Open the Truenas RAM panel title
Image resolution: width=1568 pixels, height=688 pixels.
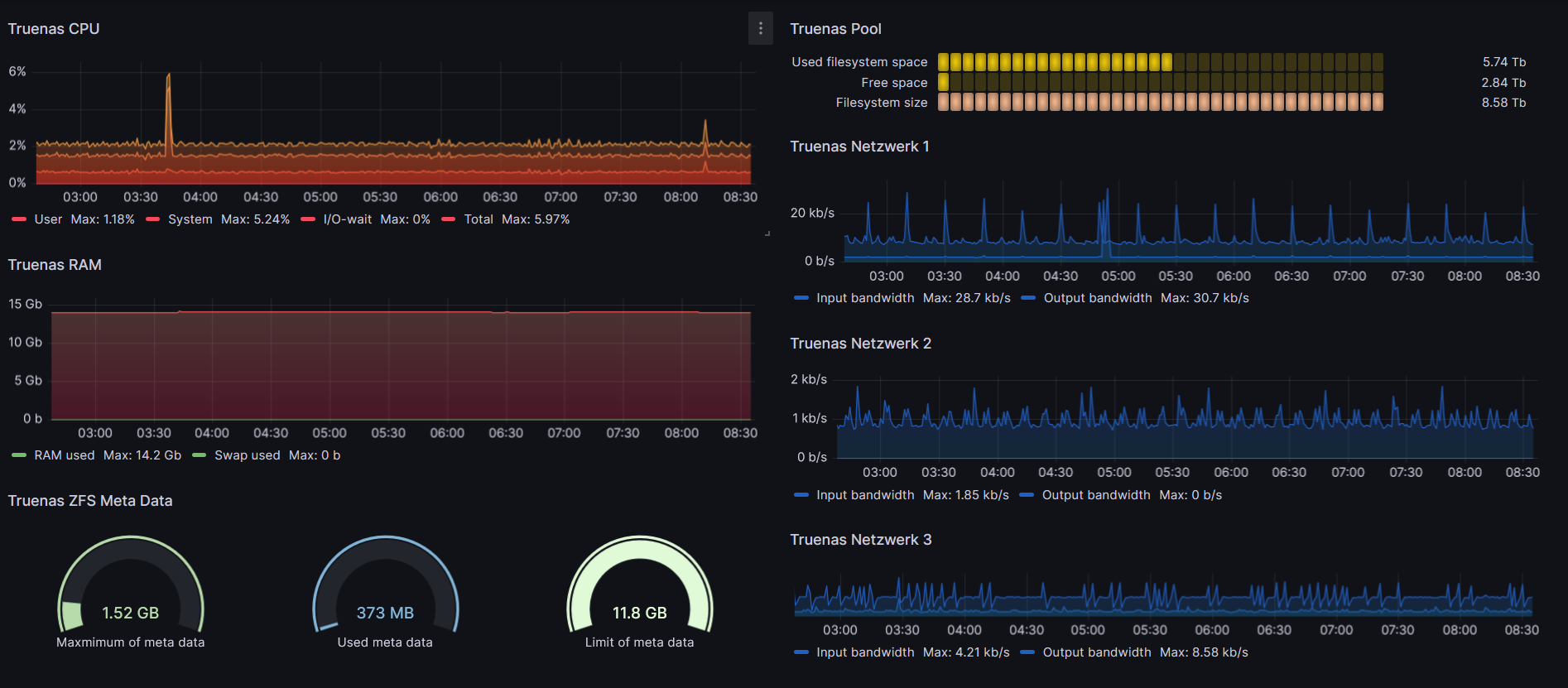pyautogui.click(x=55, y=265)
